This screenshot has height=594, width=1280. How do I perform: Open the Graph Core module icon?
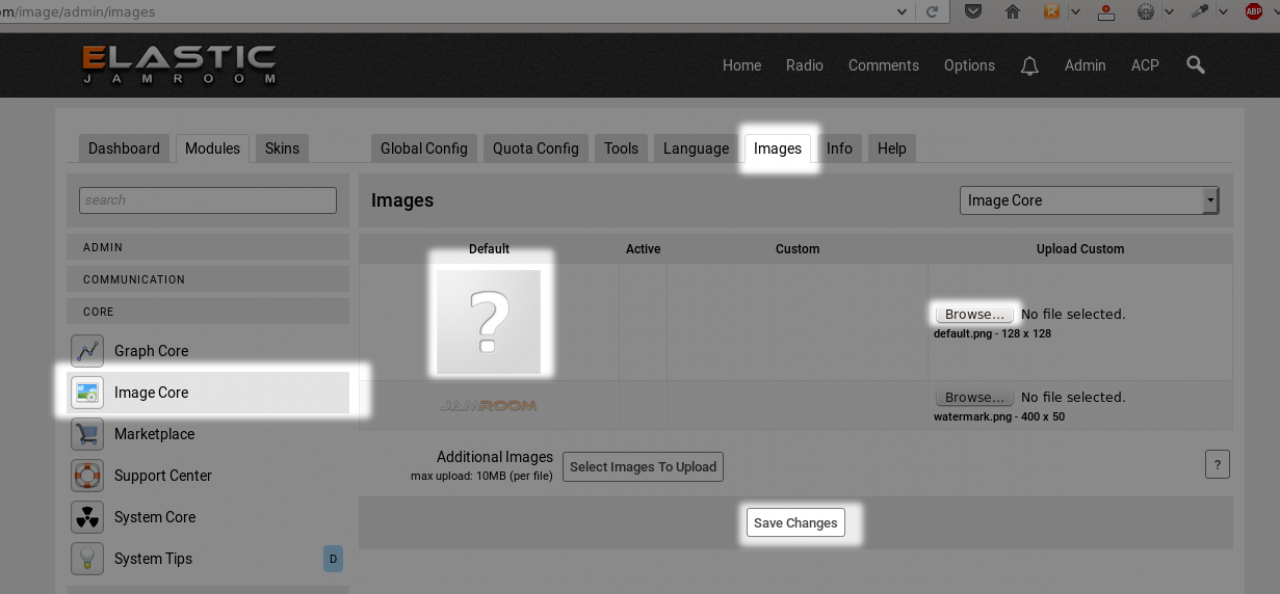click(87, 351)
